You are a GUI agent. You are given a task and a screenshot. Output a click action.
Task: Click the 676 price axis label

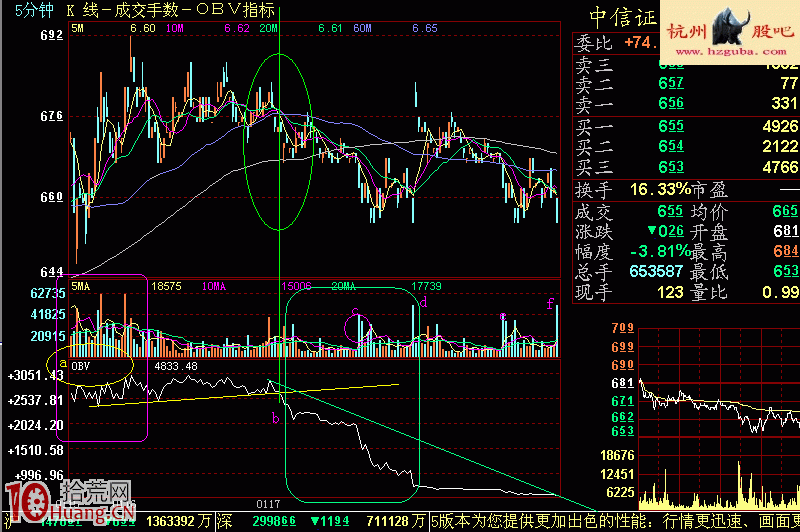(52, 116)
